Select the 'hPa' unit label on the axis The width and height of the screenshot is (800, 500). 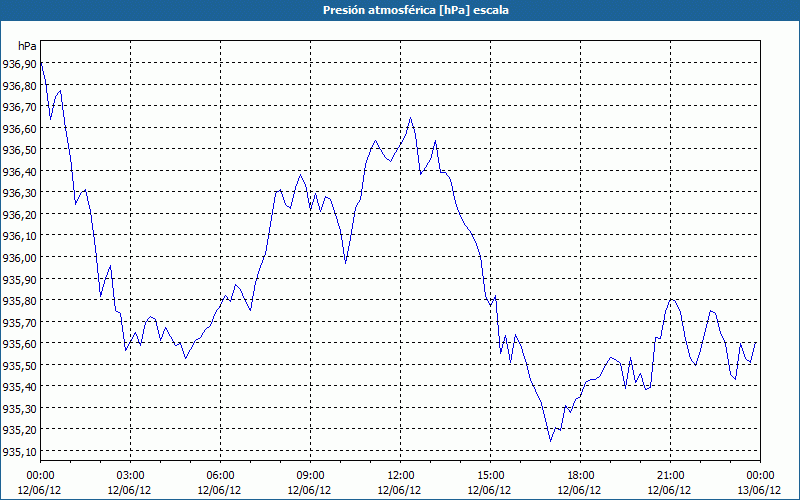[27, 46]
